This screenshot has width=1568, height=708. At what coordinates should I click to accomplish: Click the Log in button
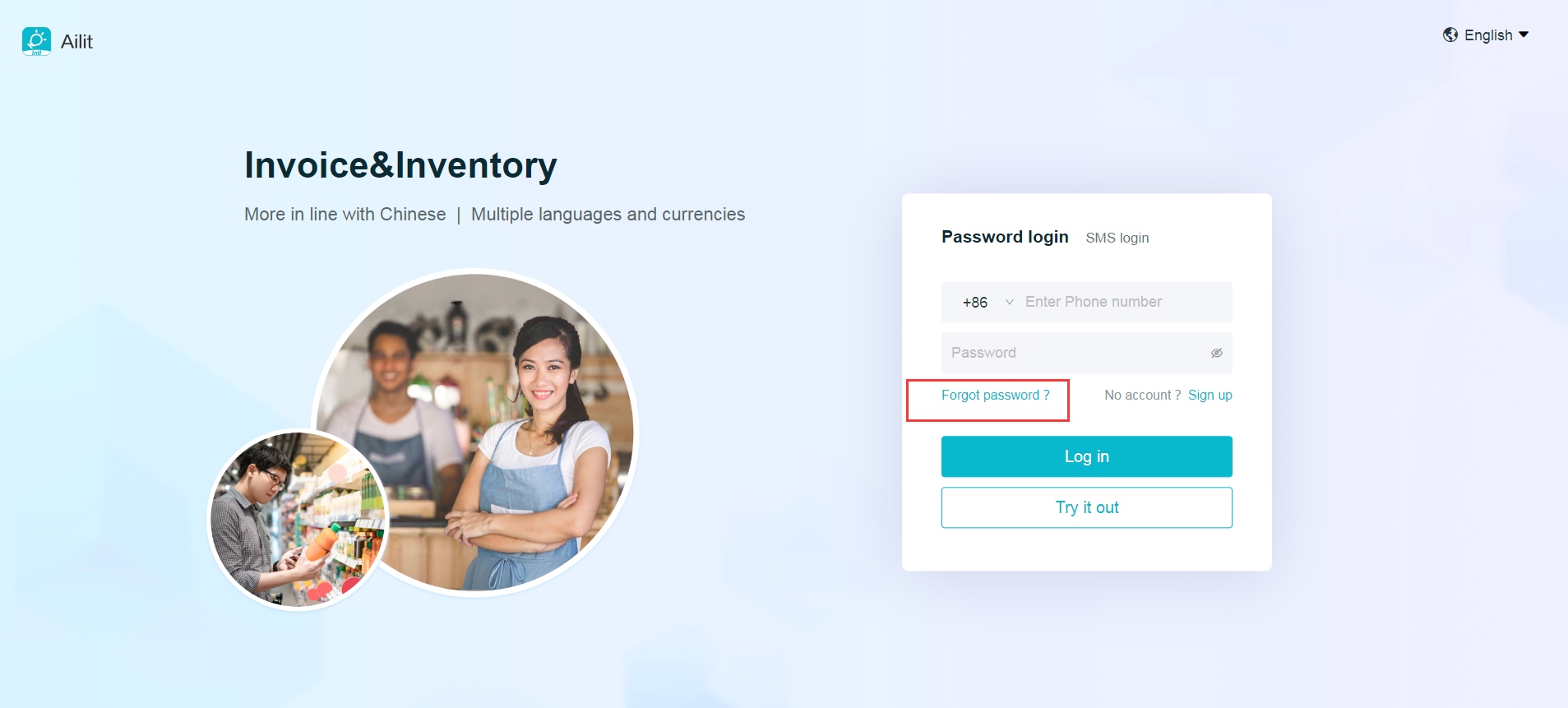(x=1086, y=456)
